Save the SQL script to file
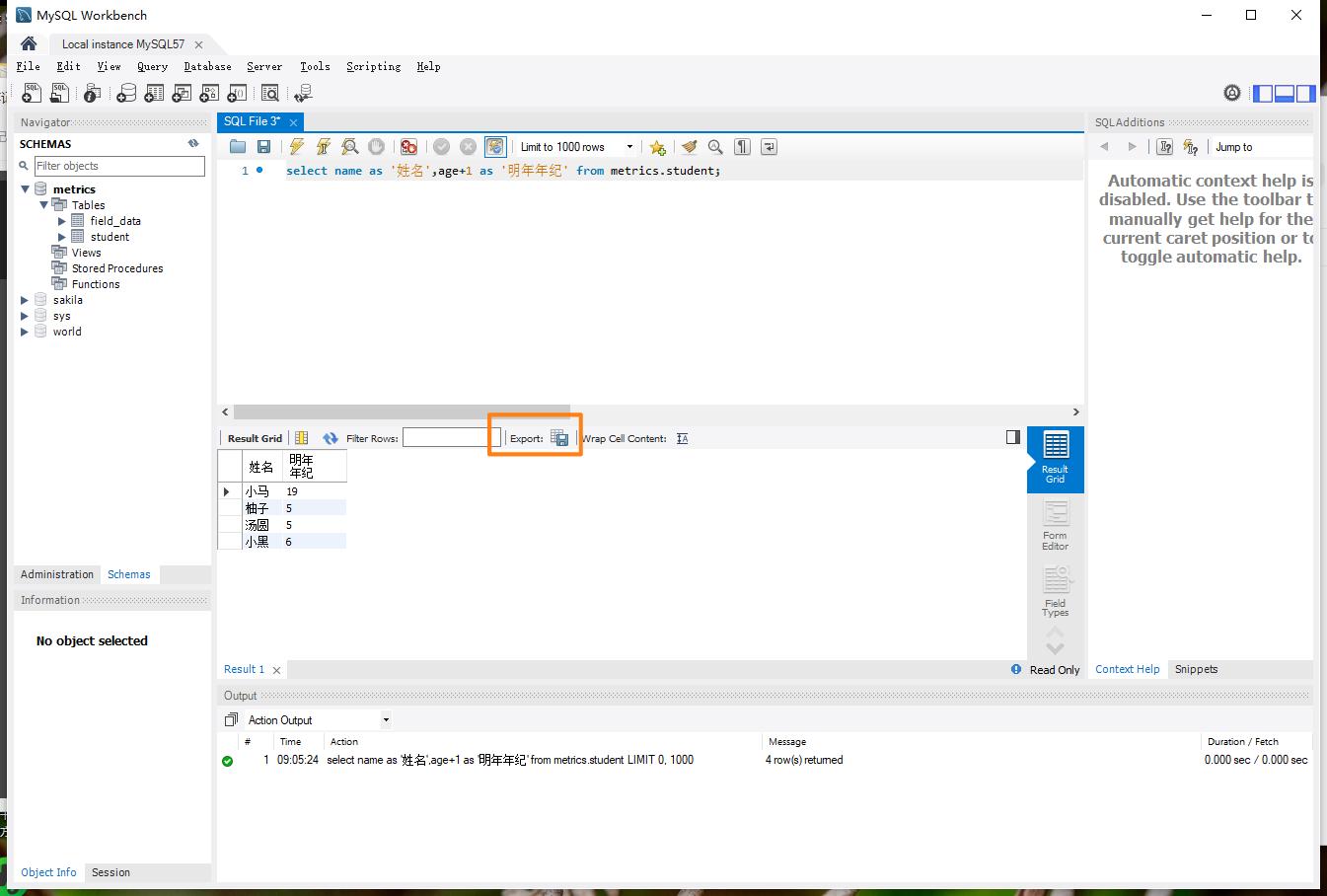The height and width of the screenshot is (896, 1327). coord(263,147)
